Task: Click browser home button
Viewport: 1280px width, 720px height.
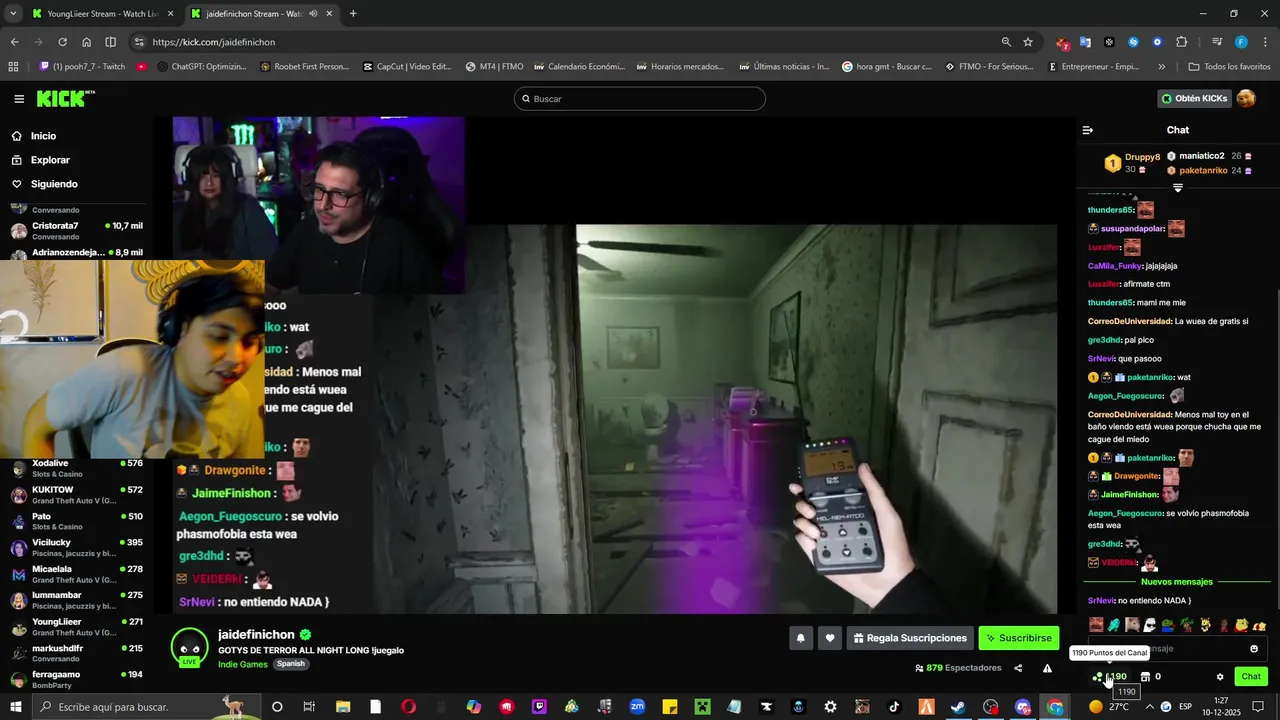Action: (86, 42)
